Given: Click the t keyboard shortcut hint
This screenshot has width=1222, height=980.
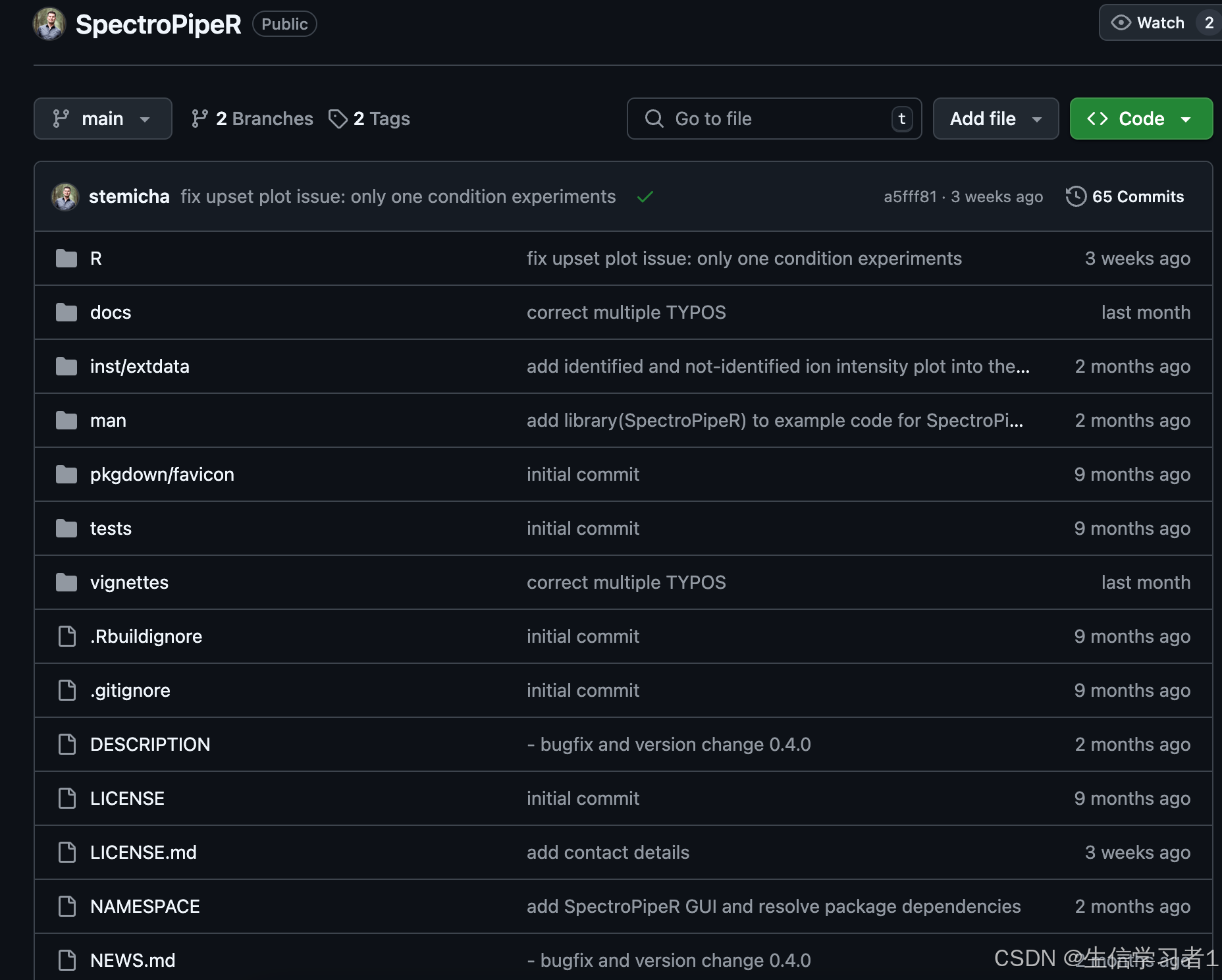Looking at the screenshot, I should pos(902,119).
